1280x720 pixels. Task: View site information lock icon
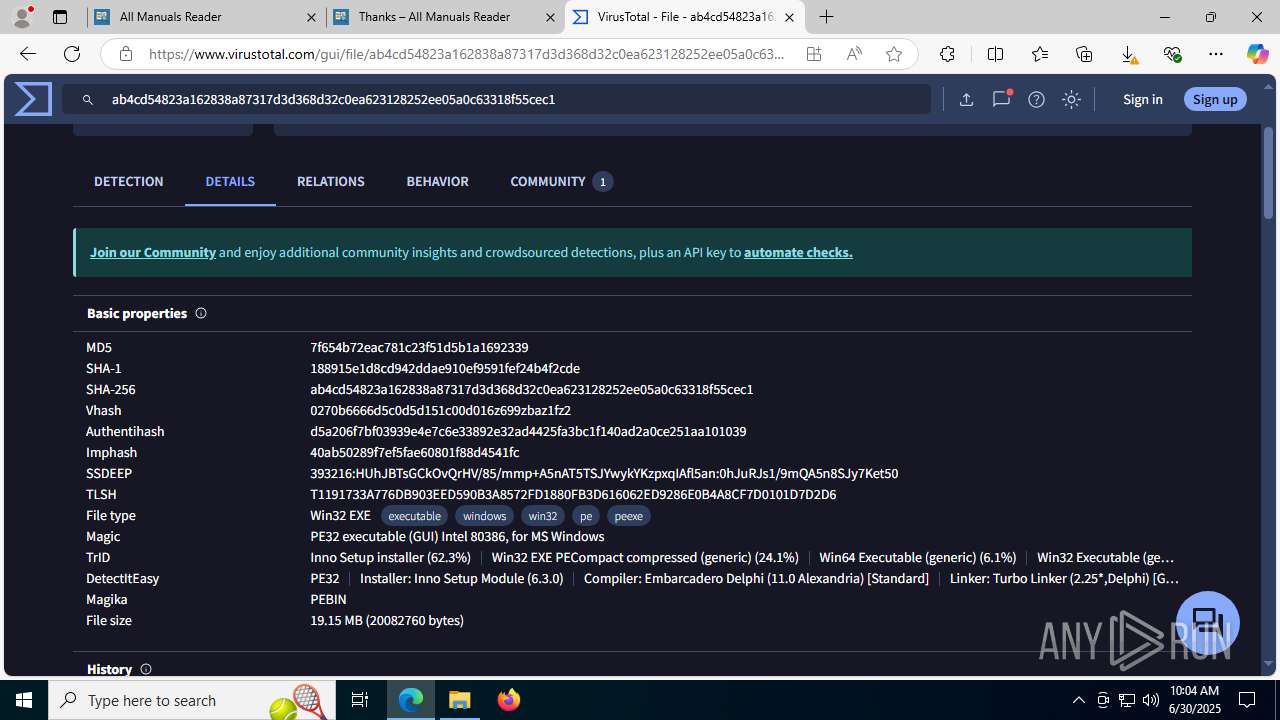coord(125,54)
